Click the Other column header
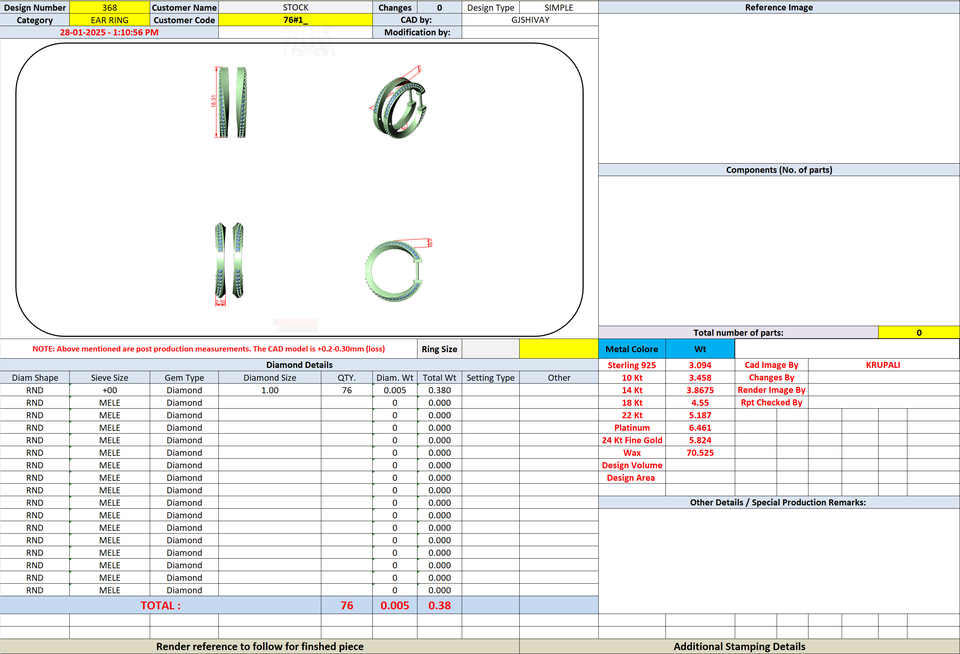Image resolution: width=960 pixels, height=654 pixels. 559,378
